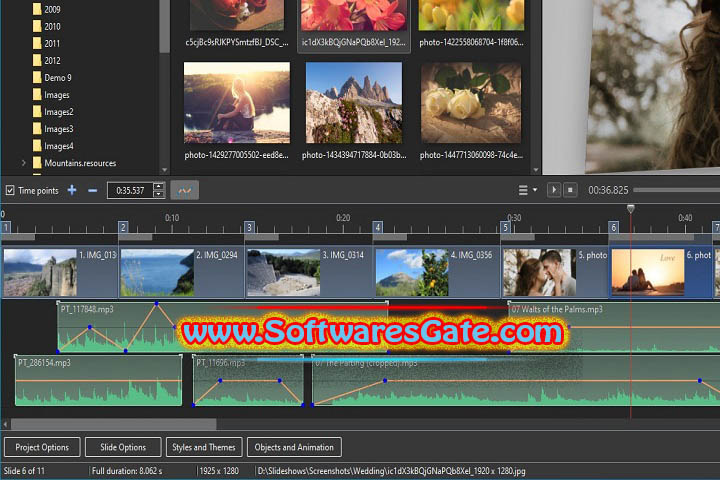Image resolution: width=720 pixels, height=480 pixels.
Task: Select the mountain peaks photo thumbnail
Action: pos(354,102)
